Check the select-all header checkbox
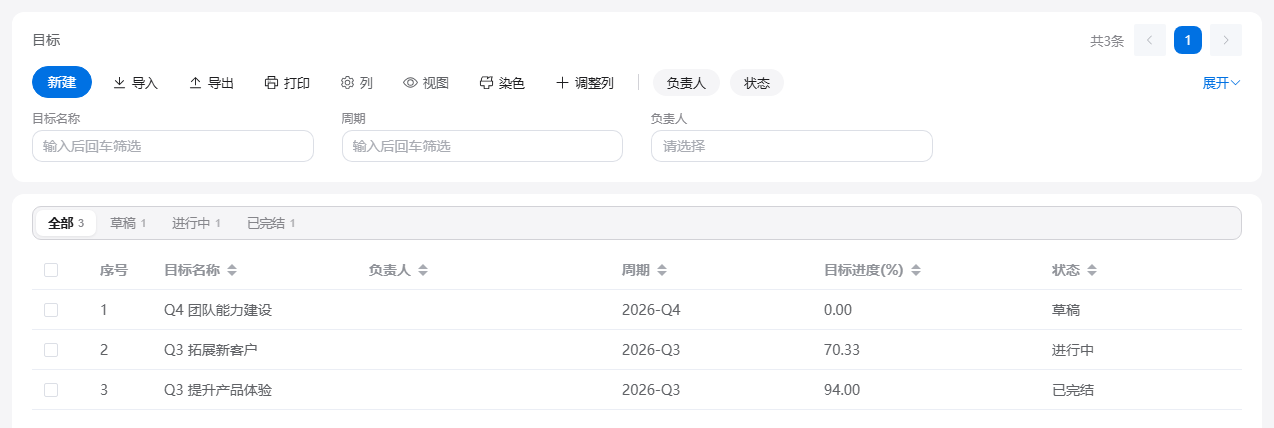The width and height of the screenshot is (1274, 428). click(x=51, y=270)
